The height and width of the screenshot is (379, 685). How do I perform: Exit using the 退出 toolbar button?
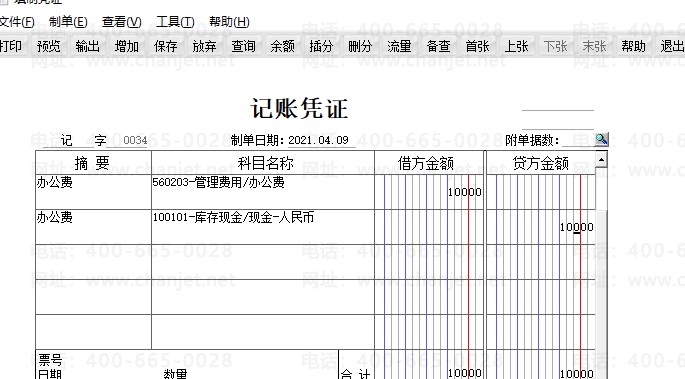[x=672, y=46]
